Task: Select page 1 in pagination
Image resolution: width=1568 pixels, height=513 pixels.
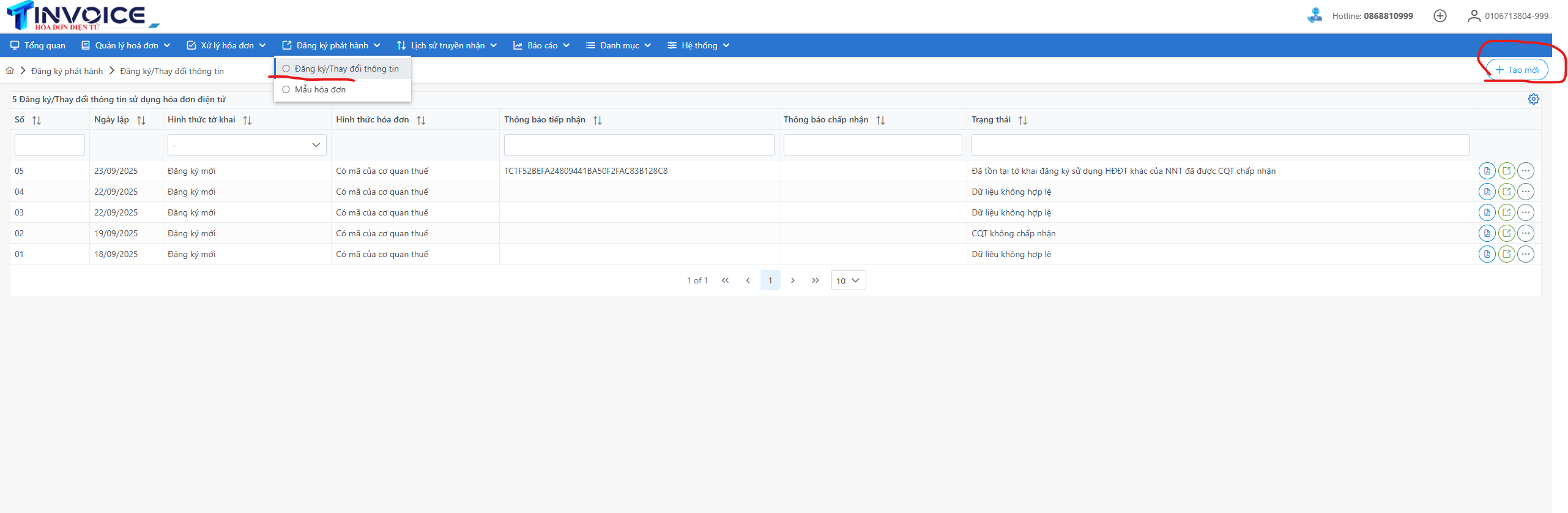Action: point(770,280)
